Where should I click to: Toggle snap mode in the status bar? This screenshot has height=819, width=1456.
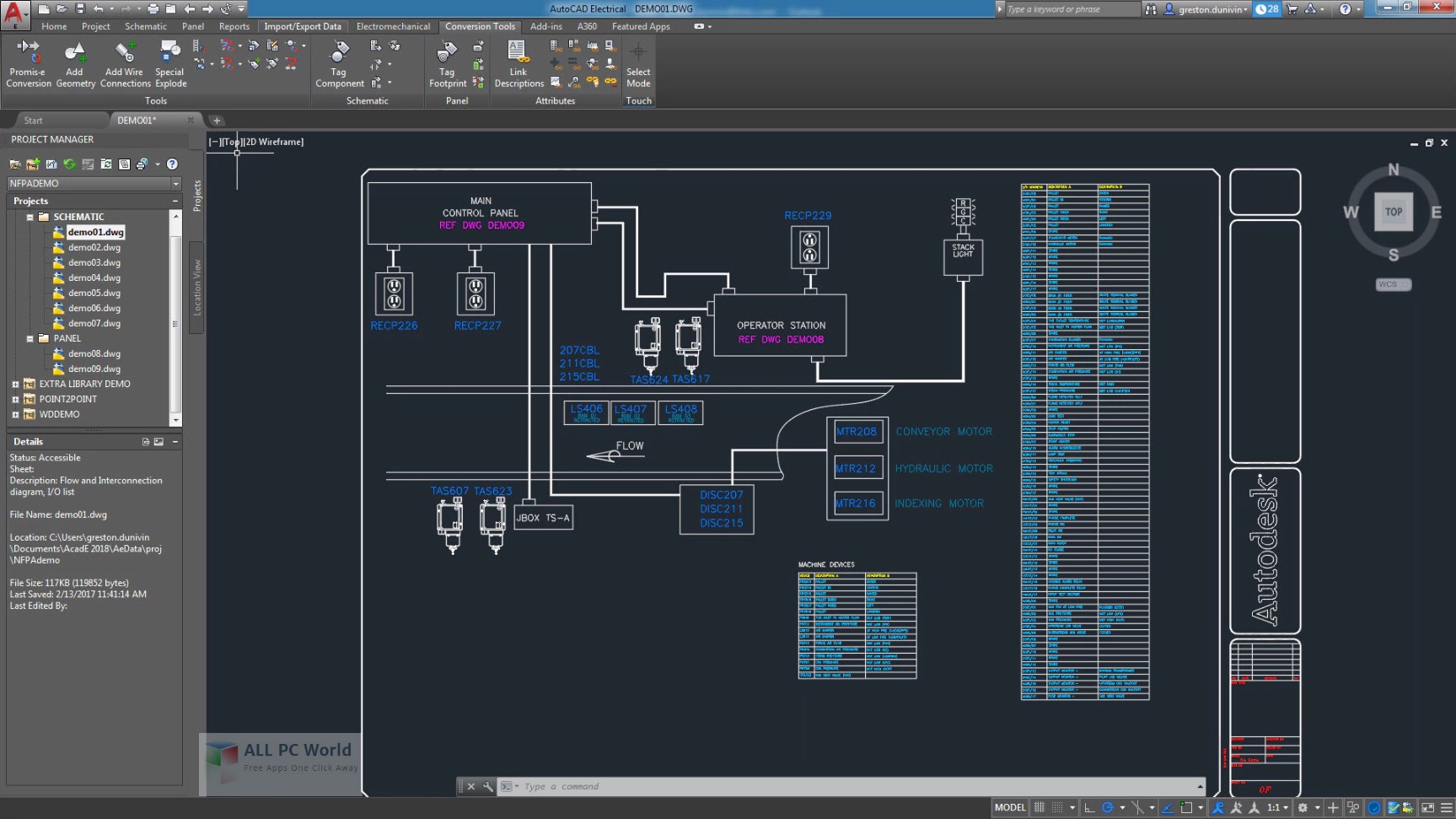(x=1056, y=807)
